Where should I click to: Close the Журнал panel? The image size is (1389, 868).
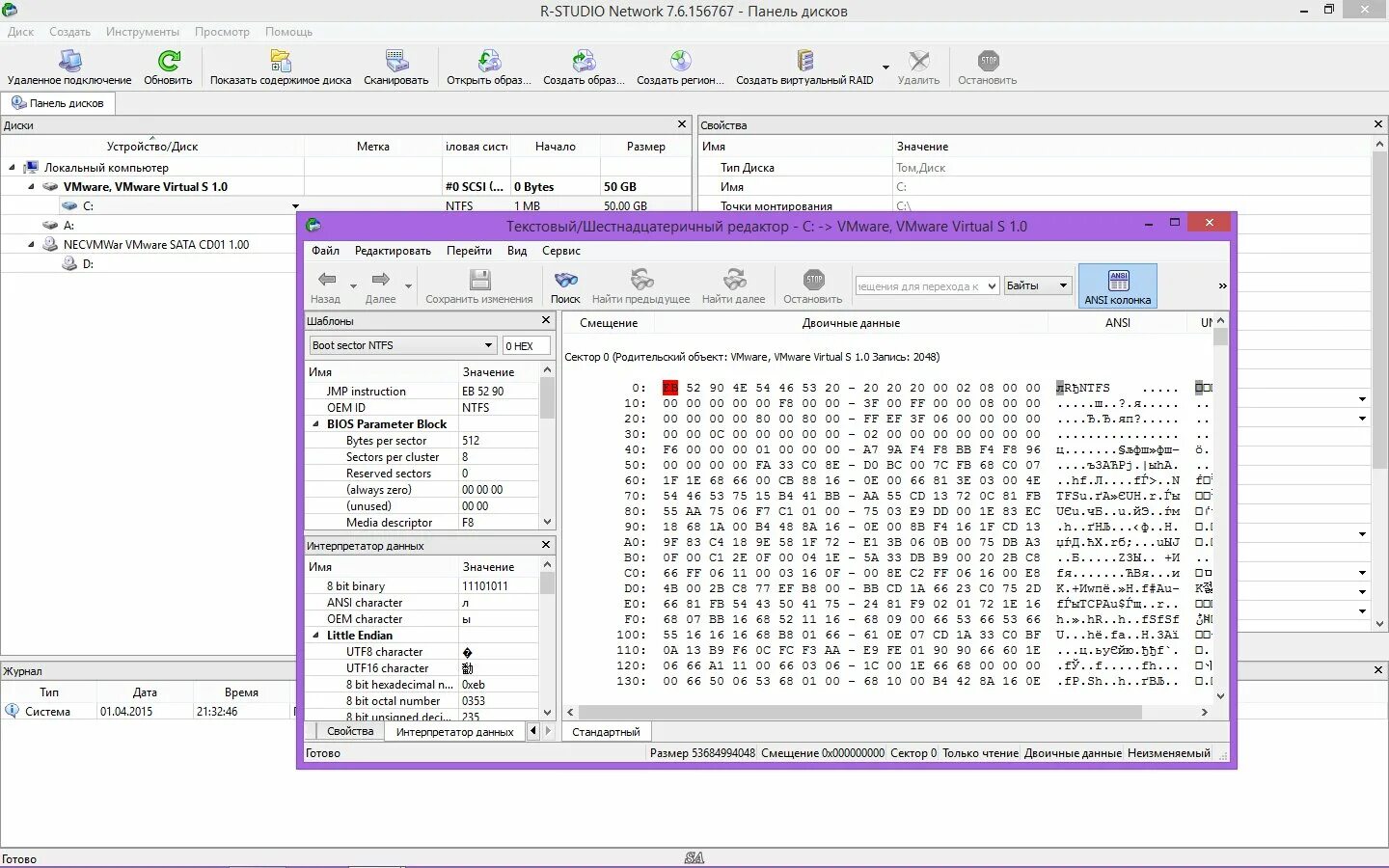click(x=1378, y=669)
